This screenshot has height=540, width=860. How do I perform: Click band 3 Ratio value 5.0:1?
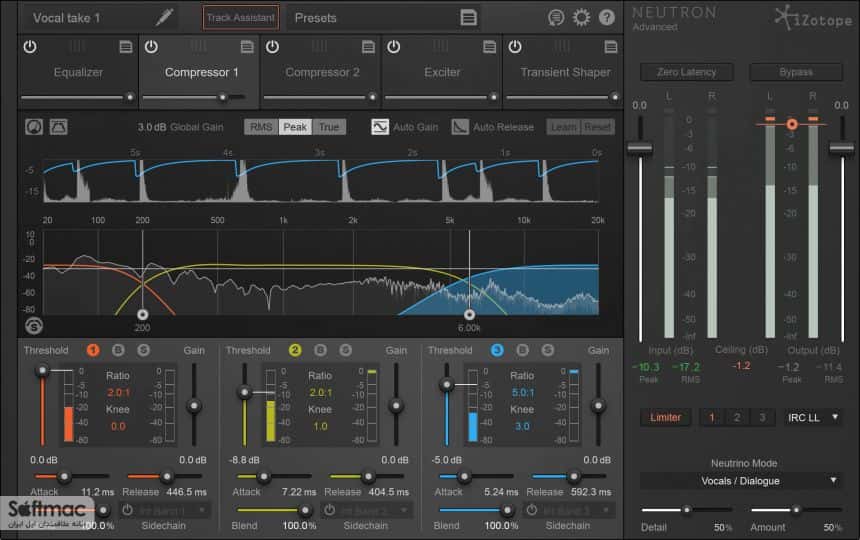(523, 393)
